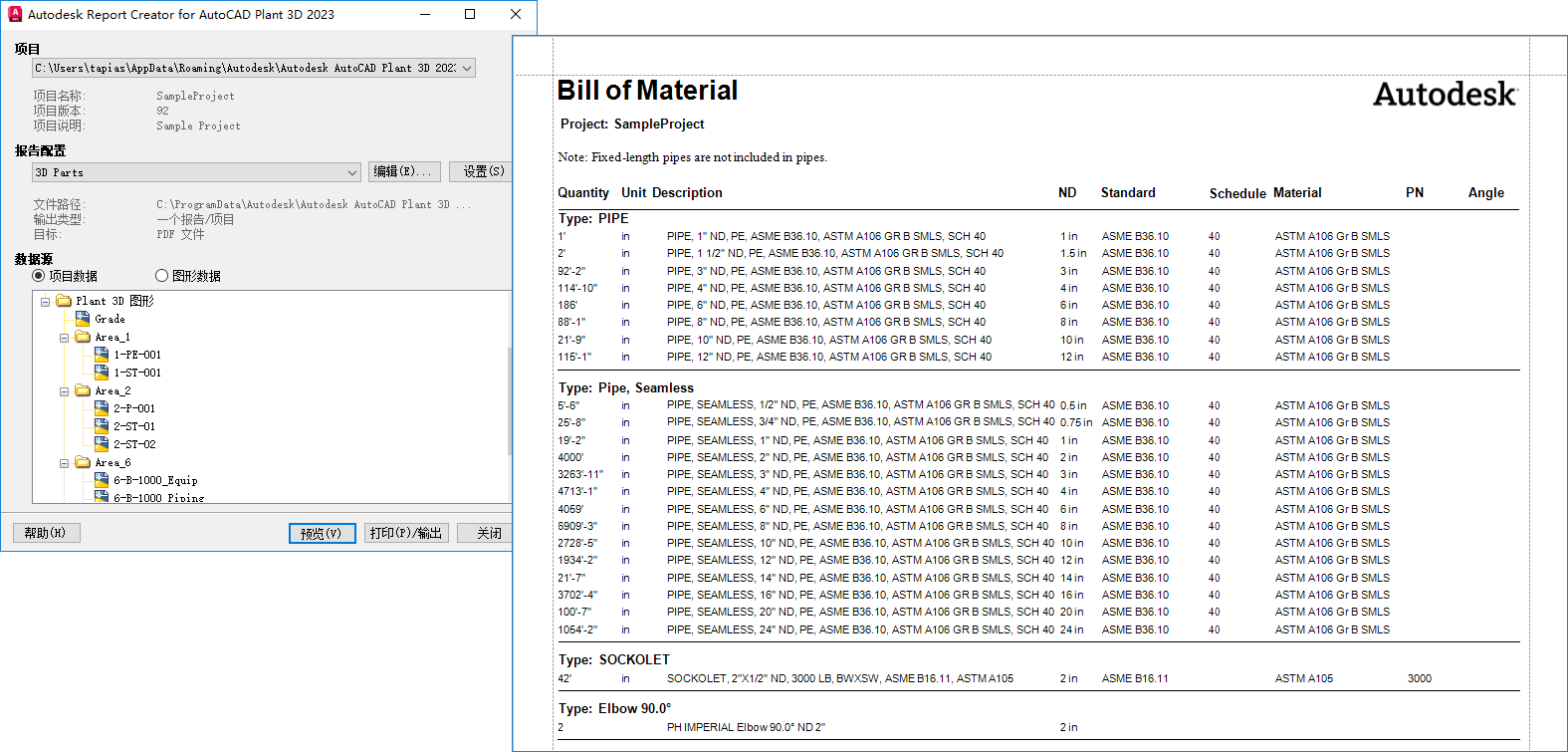Click the Autodesk logo in the report
The image size is (1568, 752).
point(1446,94)
